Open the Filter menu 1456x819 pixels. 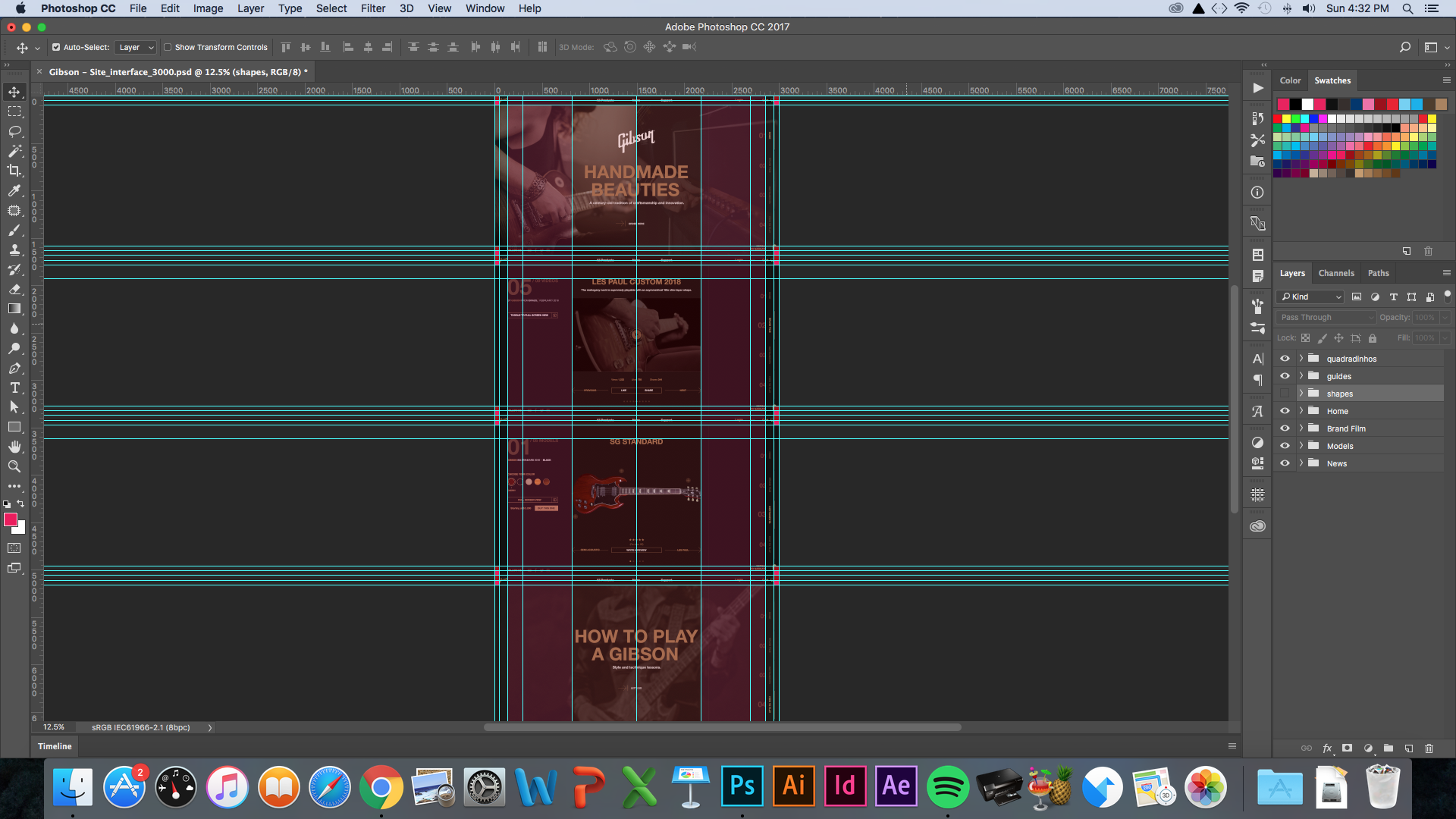coord(372,8)
